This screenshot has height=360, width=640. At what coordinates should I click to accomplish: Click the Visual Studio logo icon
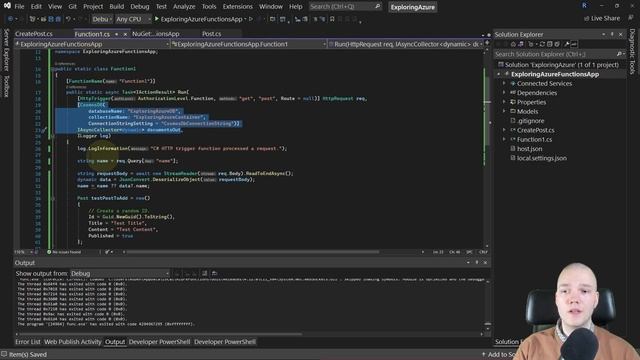pos(7,6)
